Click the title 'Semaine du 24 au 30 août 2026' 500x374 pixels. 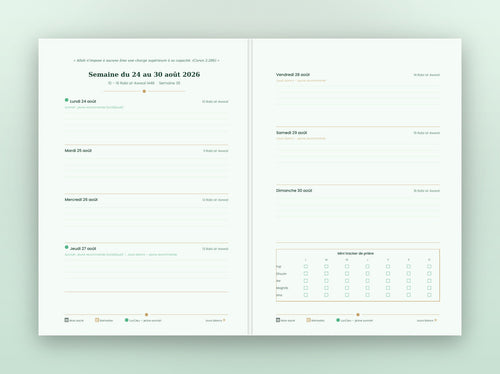(144, 74)
